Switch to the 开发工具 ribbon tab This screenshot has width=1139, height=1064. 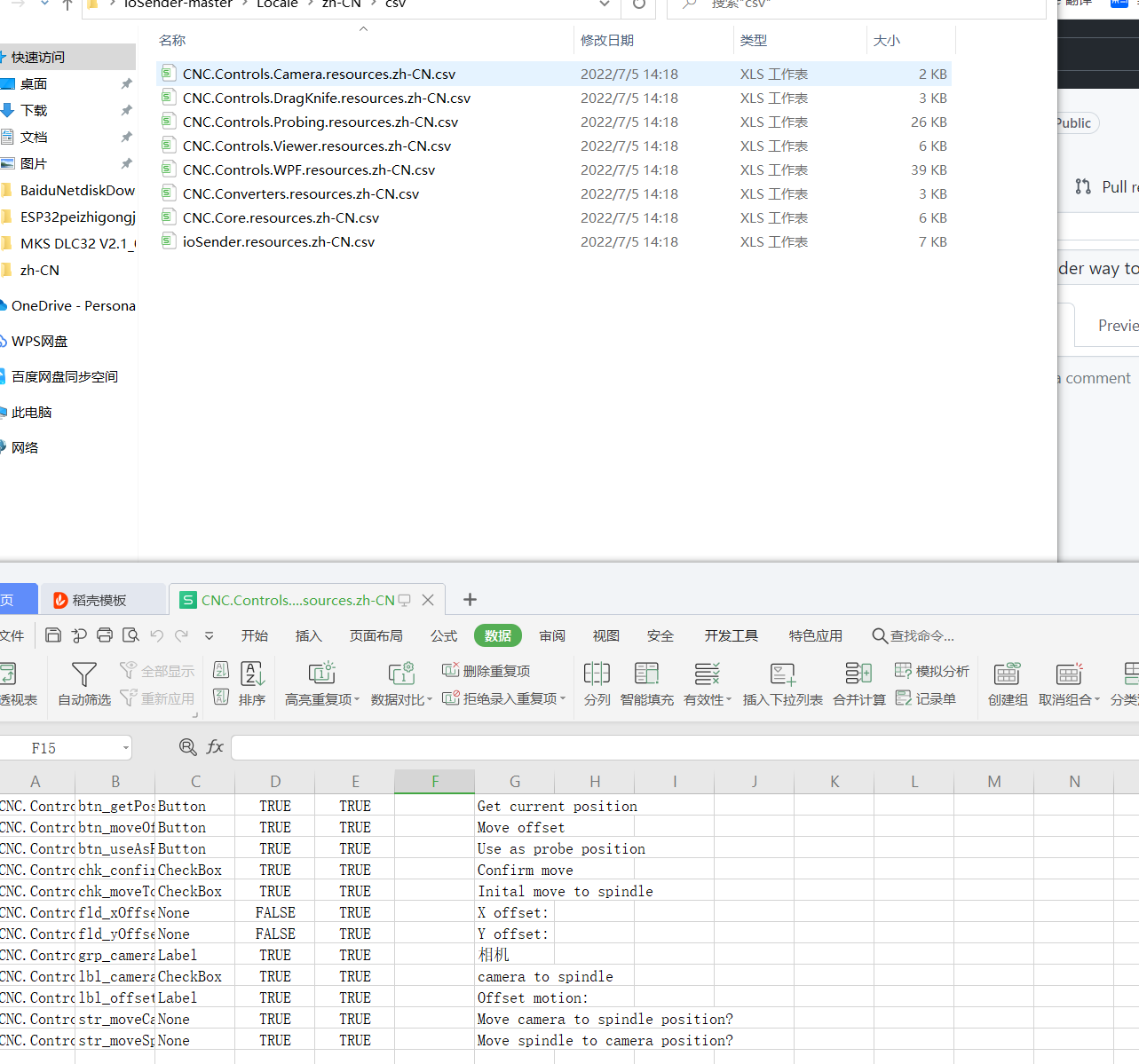coord(732,635)
